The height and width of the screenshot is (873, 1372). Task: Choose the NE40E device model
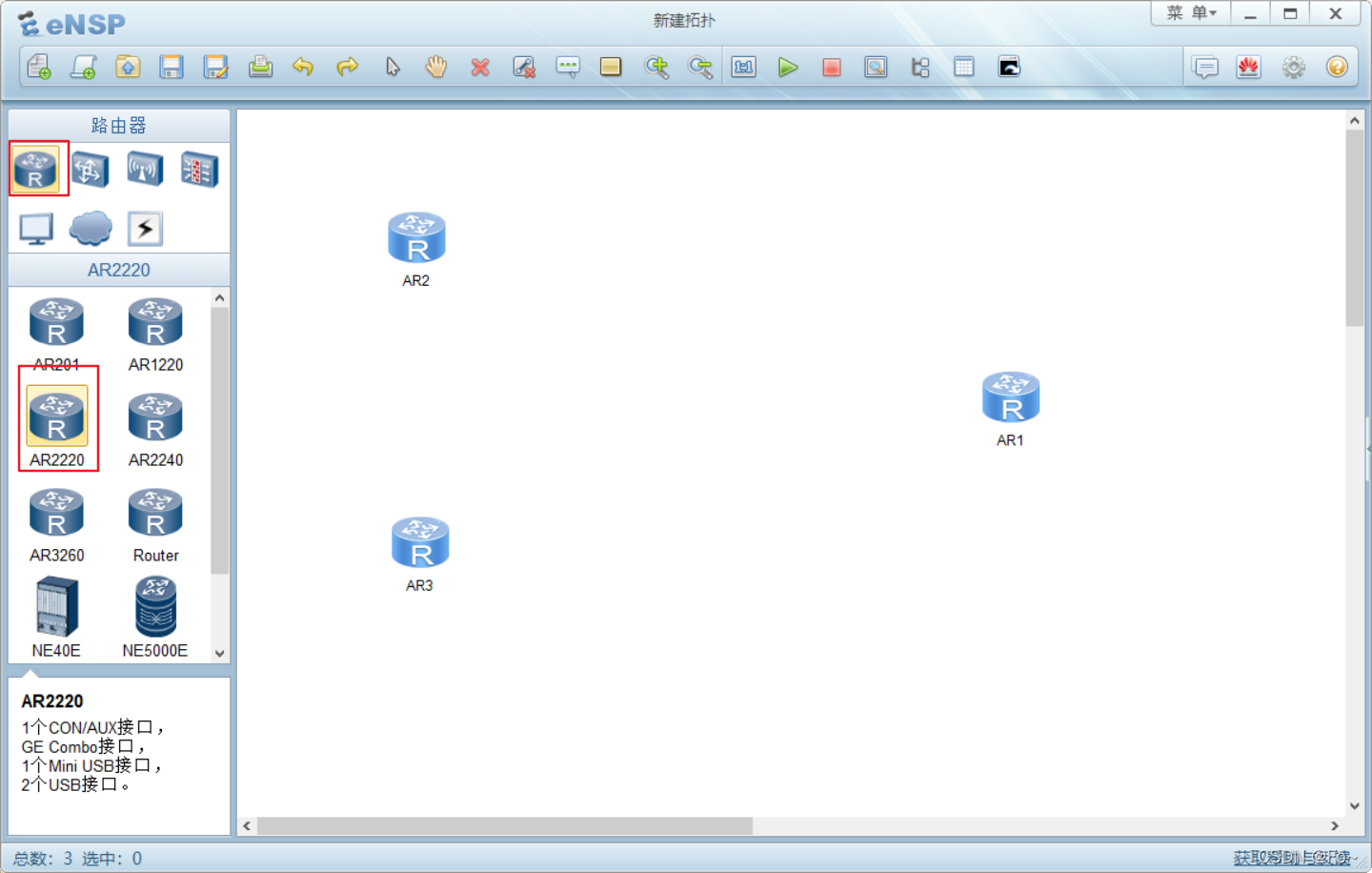click(56, 618)
